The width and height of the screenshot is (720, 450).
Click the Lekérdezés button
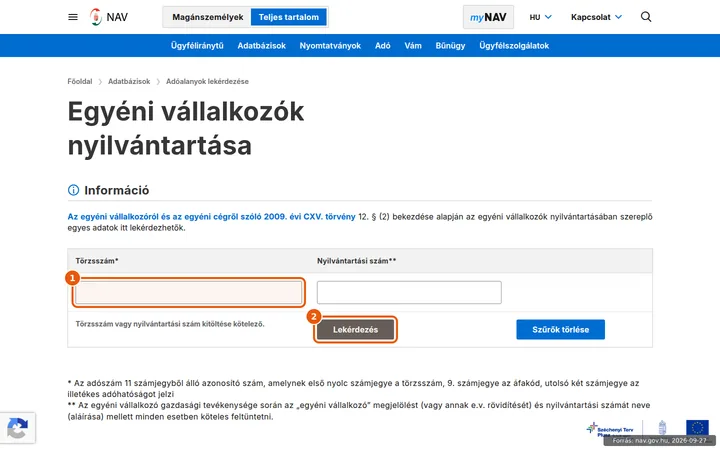(355, 330)
